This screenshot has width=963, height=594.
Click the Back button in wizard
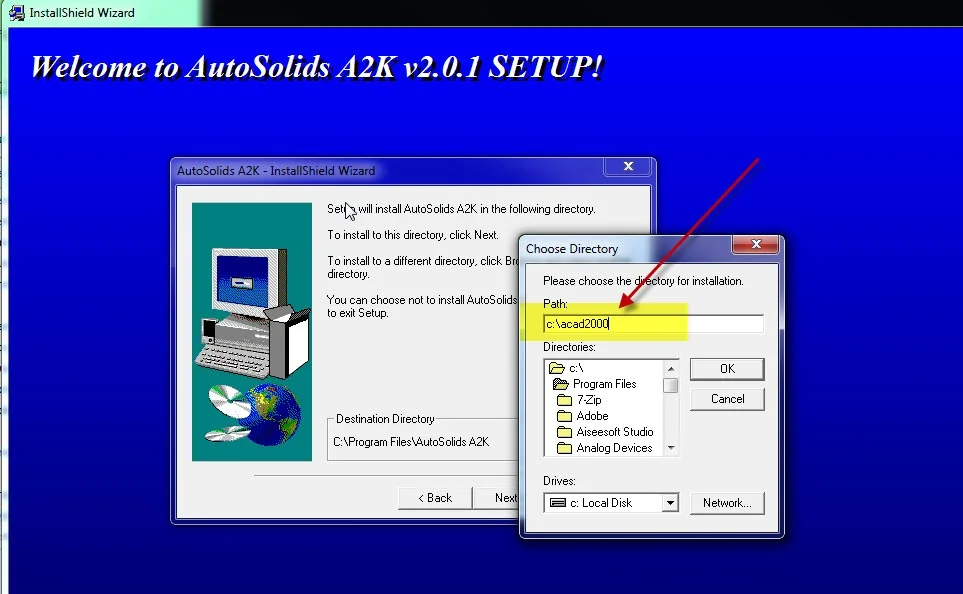pyautogui.click(x=435, y=498)
